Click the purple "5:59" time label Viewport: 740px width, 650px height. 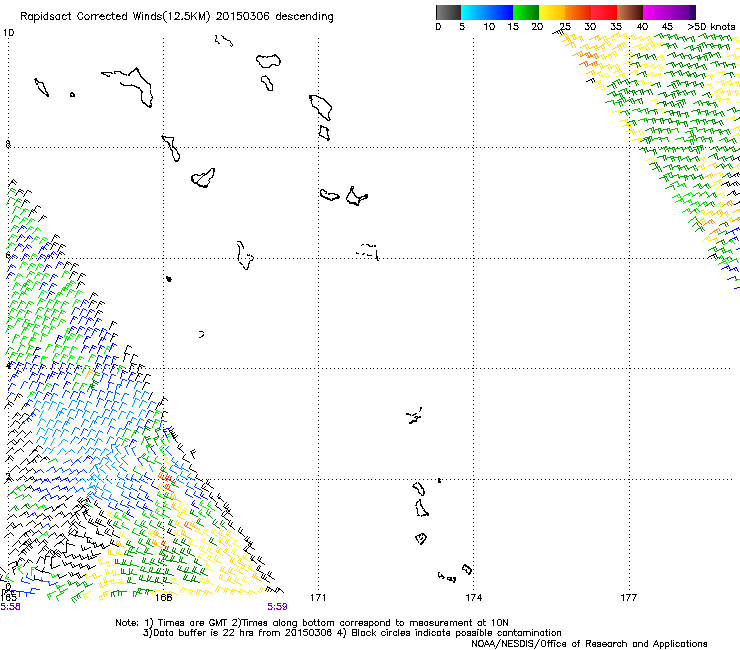click(277, 607)
